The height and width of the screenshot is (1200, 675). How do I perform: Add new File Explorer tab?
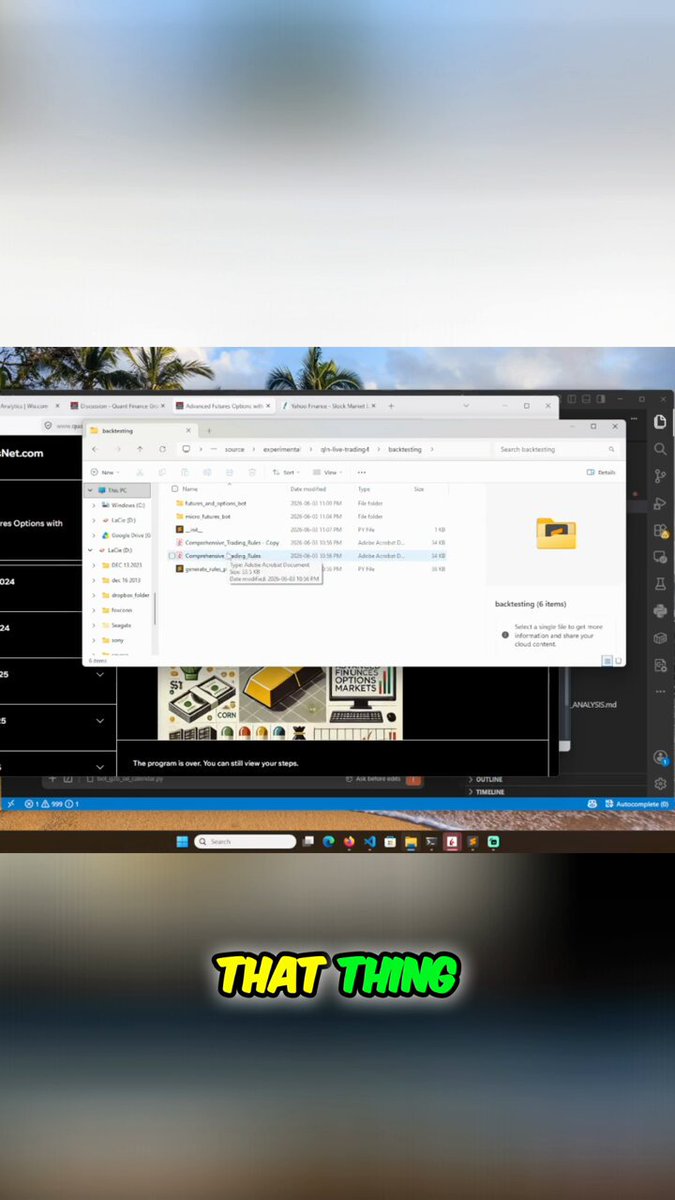click(208, 430)
